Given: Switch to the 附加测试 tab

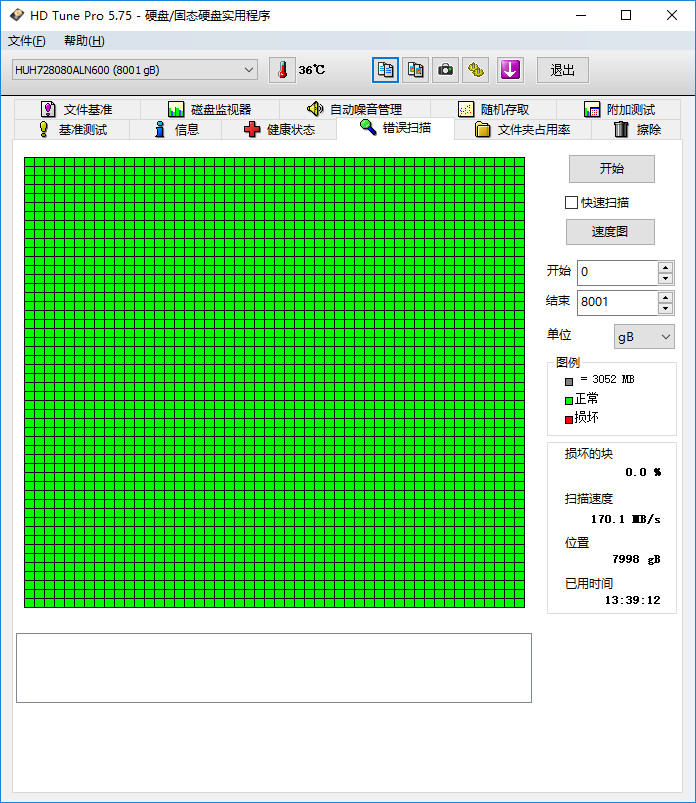Looking at the screenshot, I should coord(619,110).
